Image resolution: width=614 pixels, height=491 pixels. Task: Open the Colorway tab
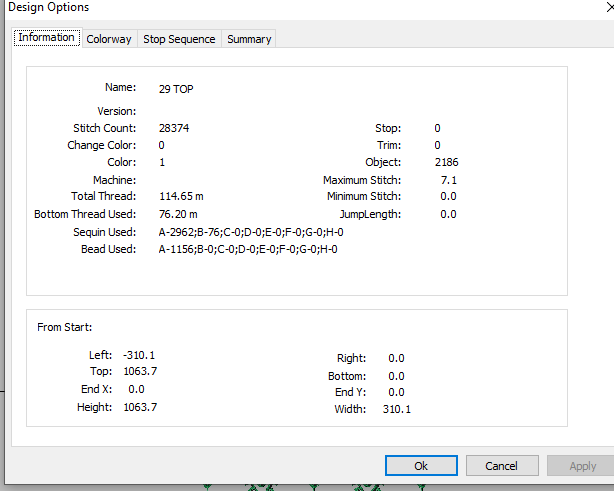[109, 39]
